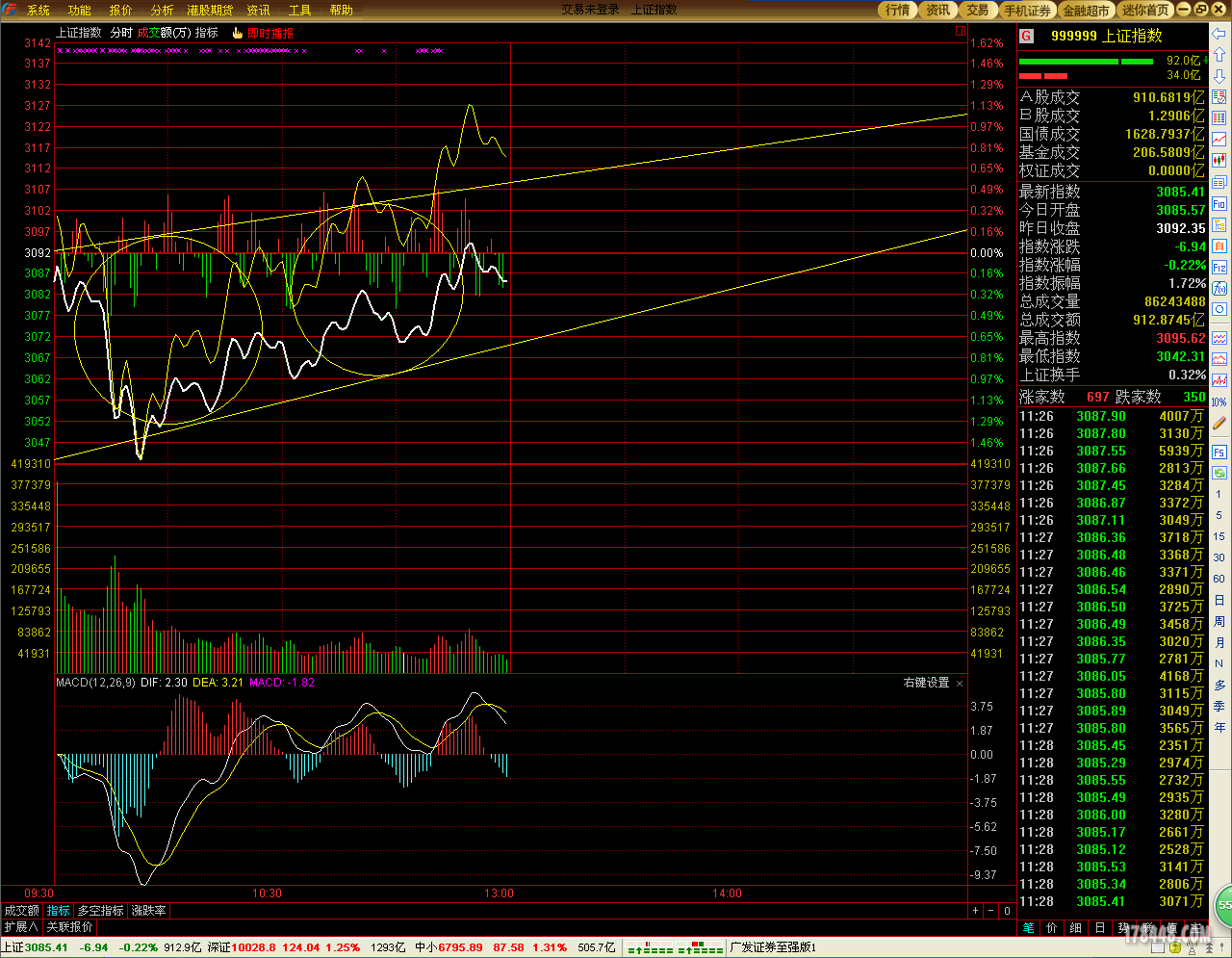Open the 资讯 menu
The height and width of the screenshot is (958, 1232).
pyautogui.click(x=258, y=10)
